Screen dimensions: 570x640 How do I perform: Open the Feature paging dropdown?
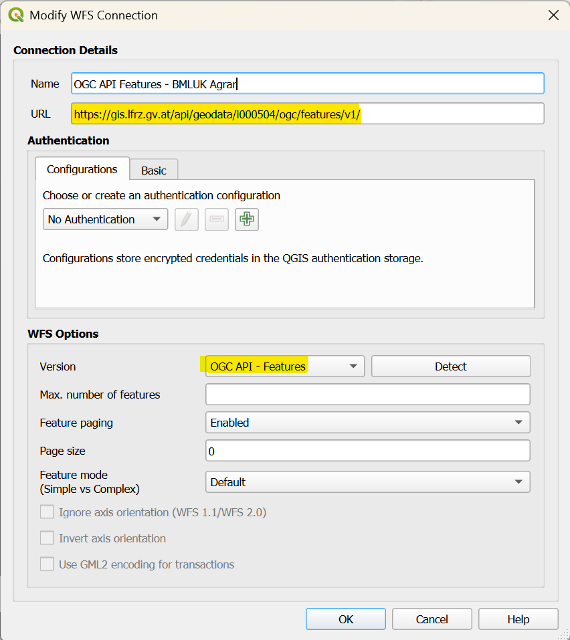[367, 422]
